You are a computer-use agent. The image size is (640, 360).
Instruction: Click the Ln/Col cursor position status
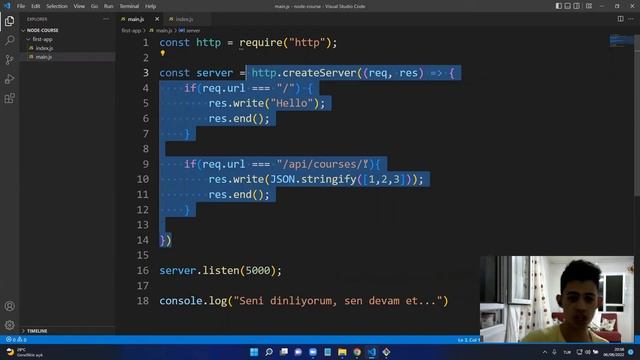[468, 340]
